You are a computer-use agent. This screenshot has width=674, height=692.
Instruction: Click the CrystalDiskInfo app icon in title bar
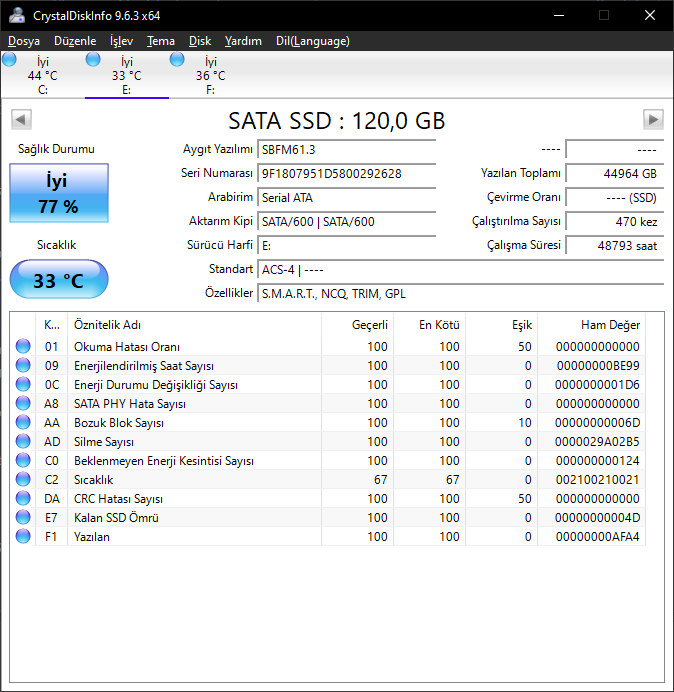[x=17, y=15]
